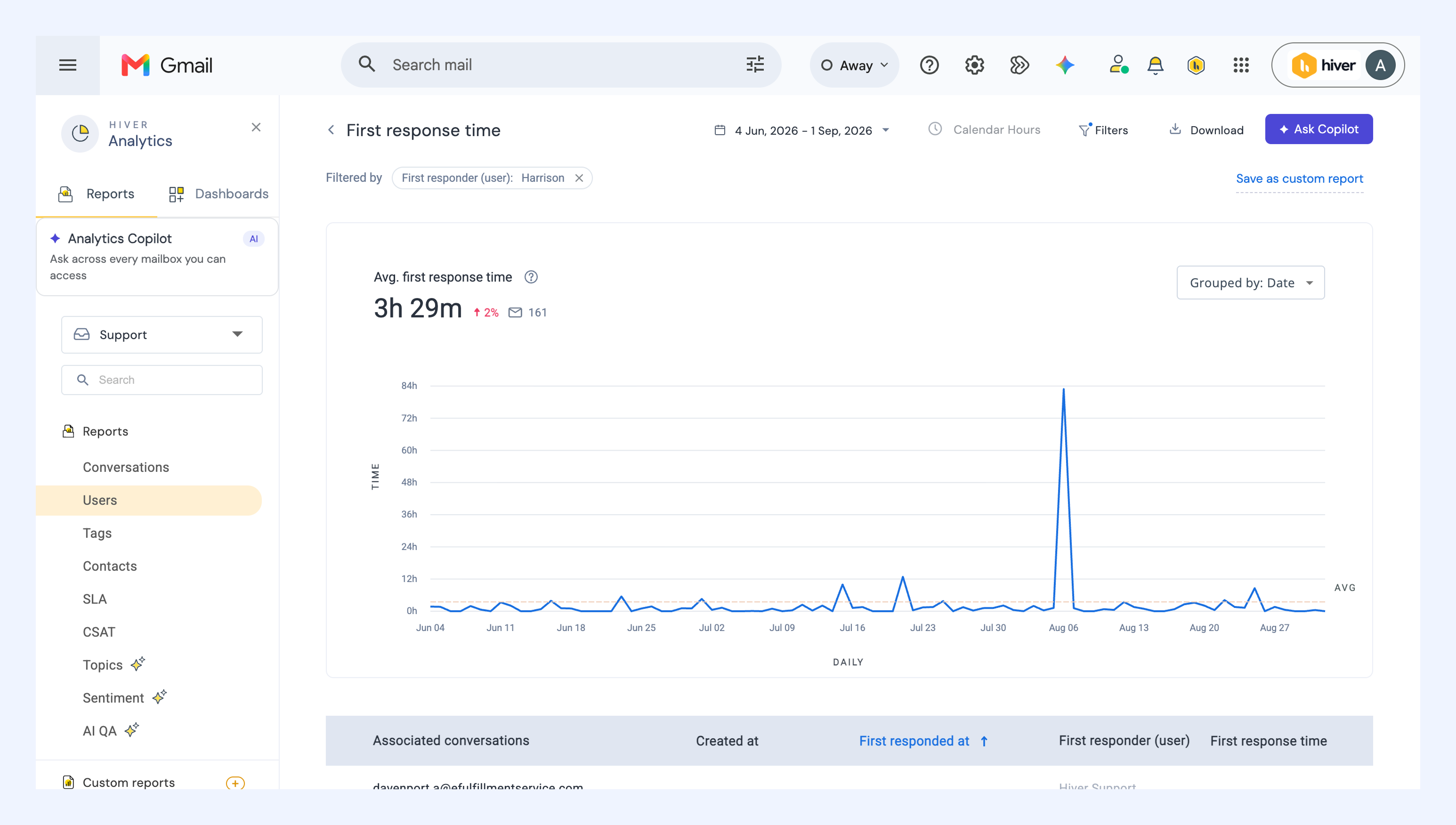Remove the Harrison first responder filter
This screenshot has width=1456, height=825.
pyautogui.click(x=579, y=178)
